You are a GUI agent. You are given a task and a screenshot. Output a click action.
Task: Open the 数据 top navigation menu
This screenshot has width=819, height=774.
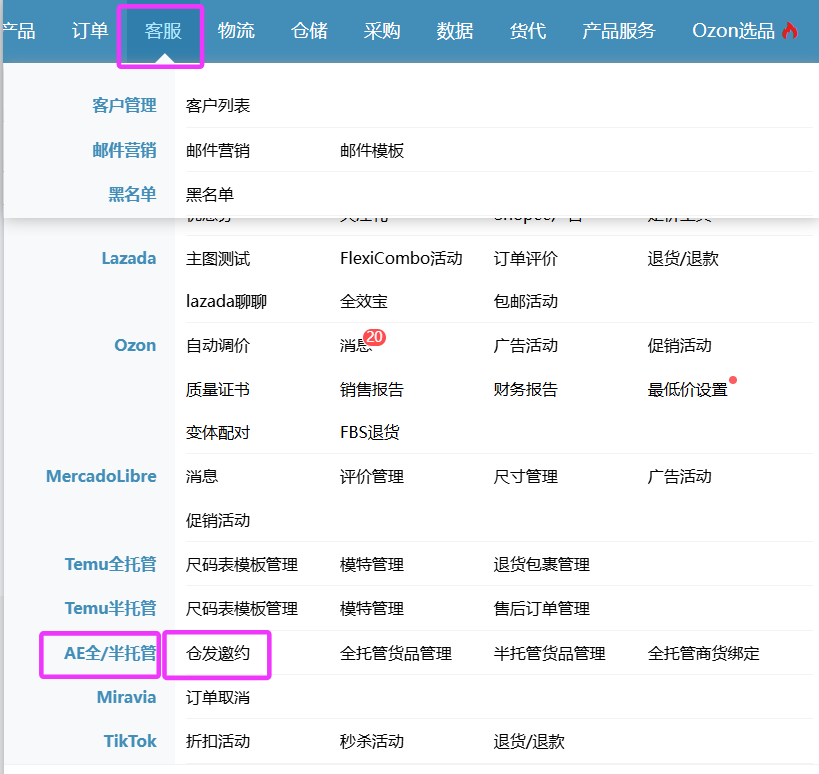(x=455, y=31)
